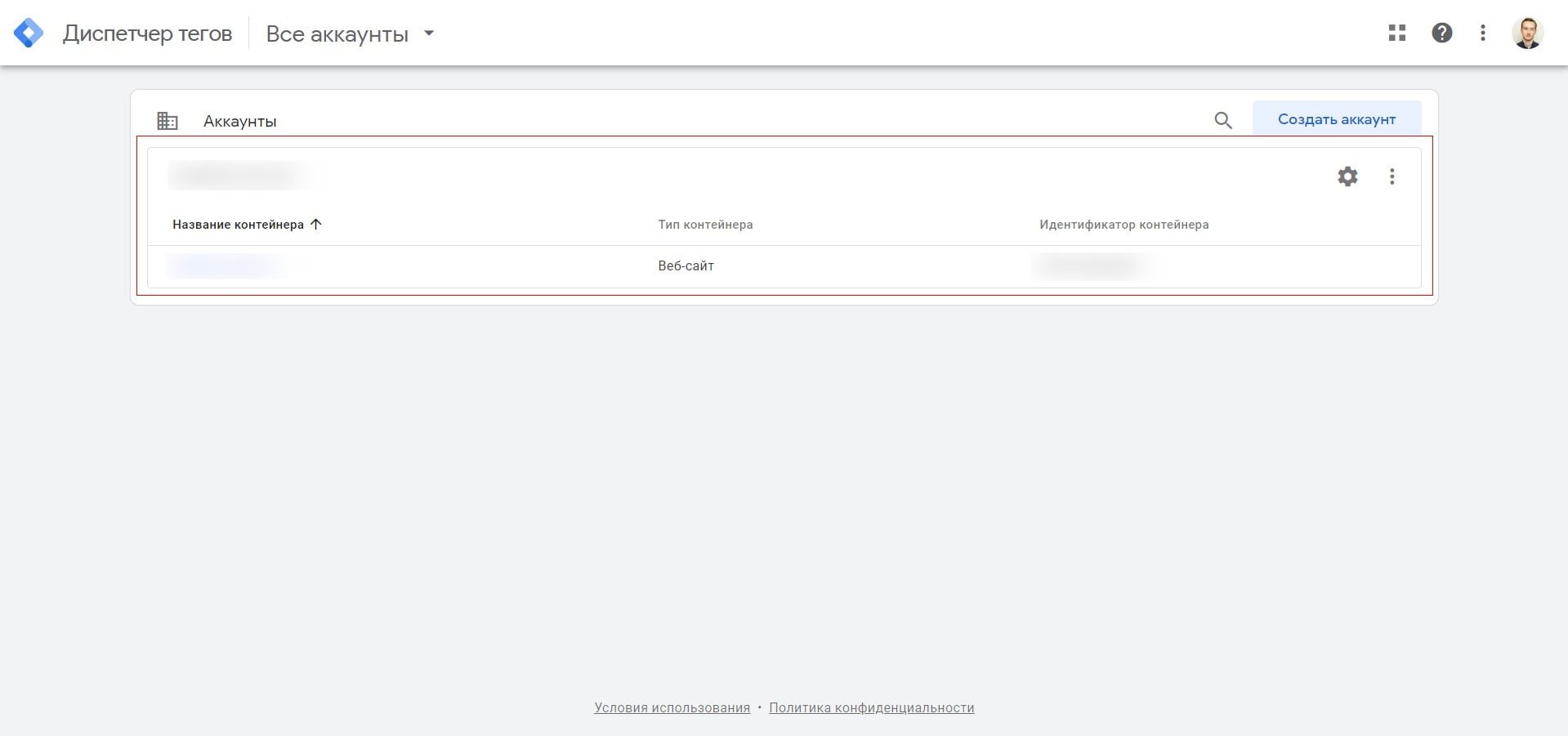Image resolution: width=1568 pixels, height=736 pixels.
Task: Expand the Все аккаунты dropdown arrow
Action: coord(429,33)
